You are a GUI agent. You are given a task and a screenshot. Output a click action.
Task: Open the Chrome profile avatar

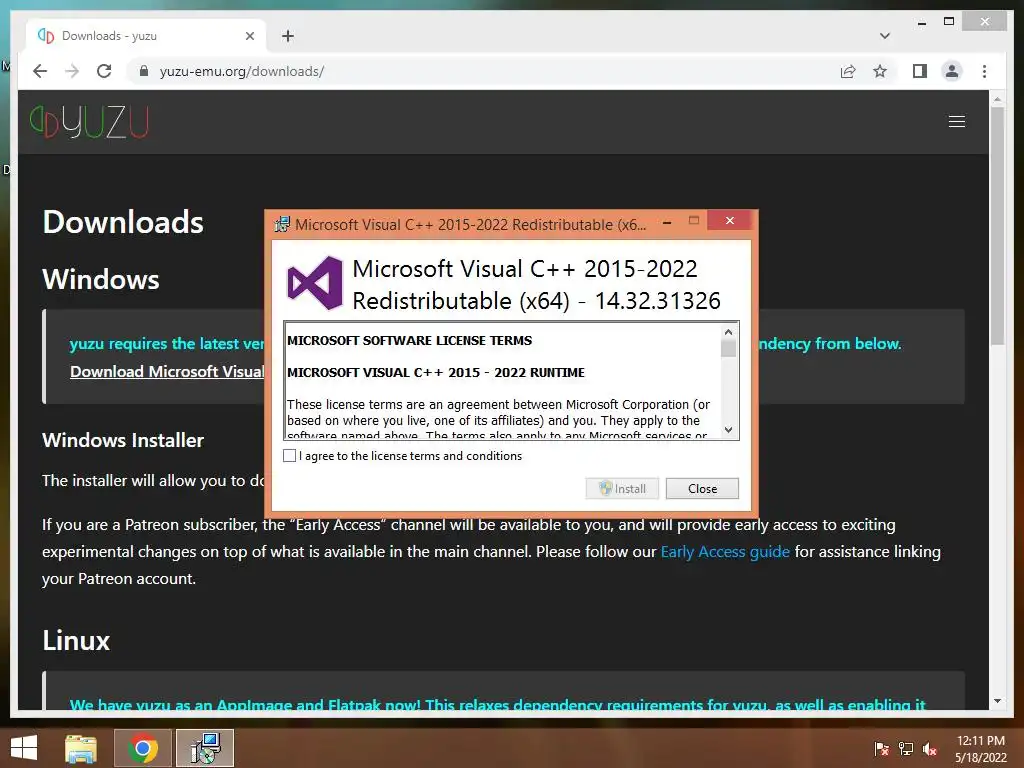click(x=952, y=71)
